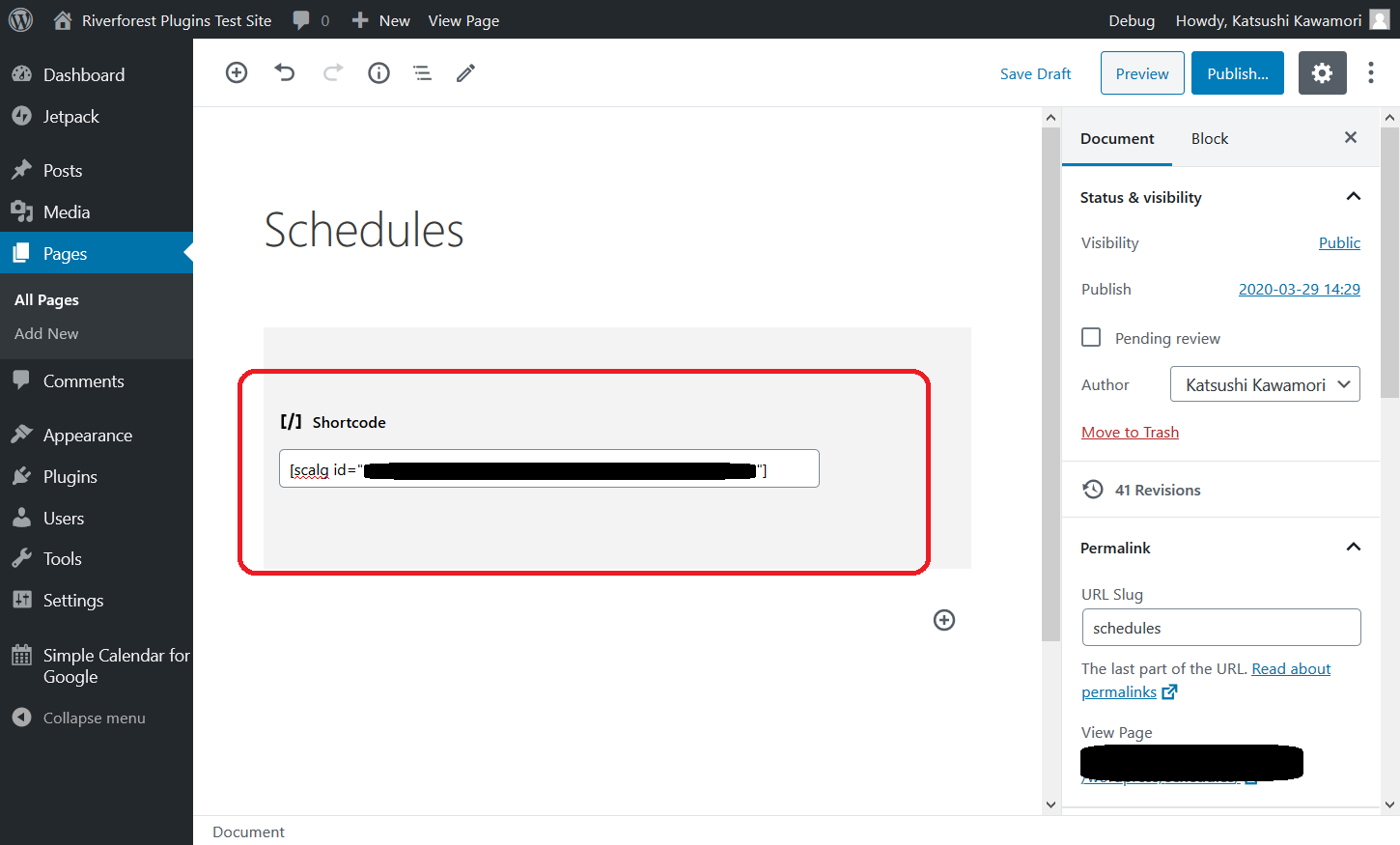Click the Users icon in sidebar
Screen dimensions: 1400x845
[x=21, y=518]
